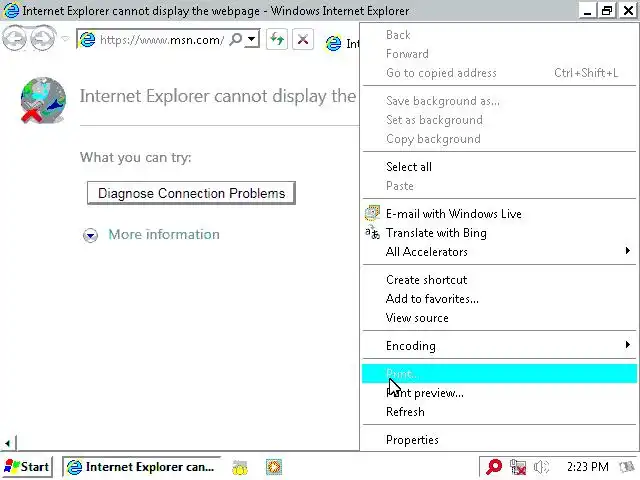Choose the highlighted Print... entry
640x480 pixels.
499,373
